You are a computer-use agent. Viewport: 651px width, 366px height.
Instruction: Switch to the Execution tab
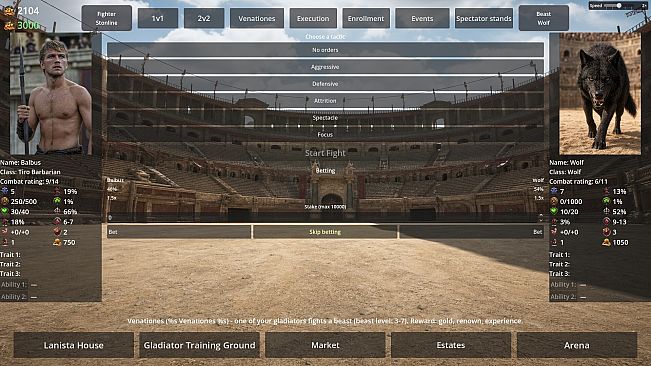pos(313,18)
